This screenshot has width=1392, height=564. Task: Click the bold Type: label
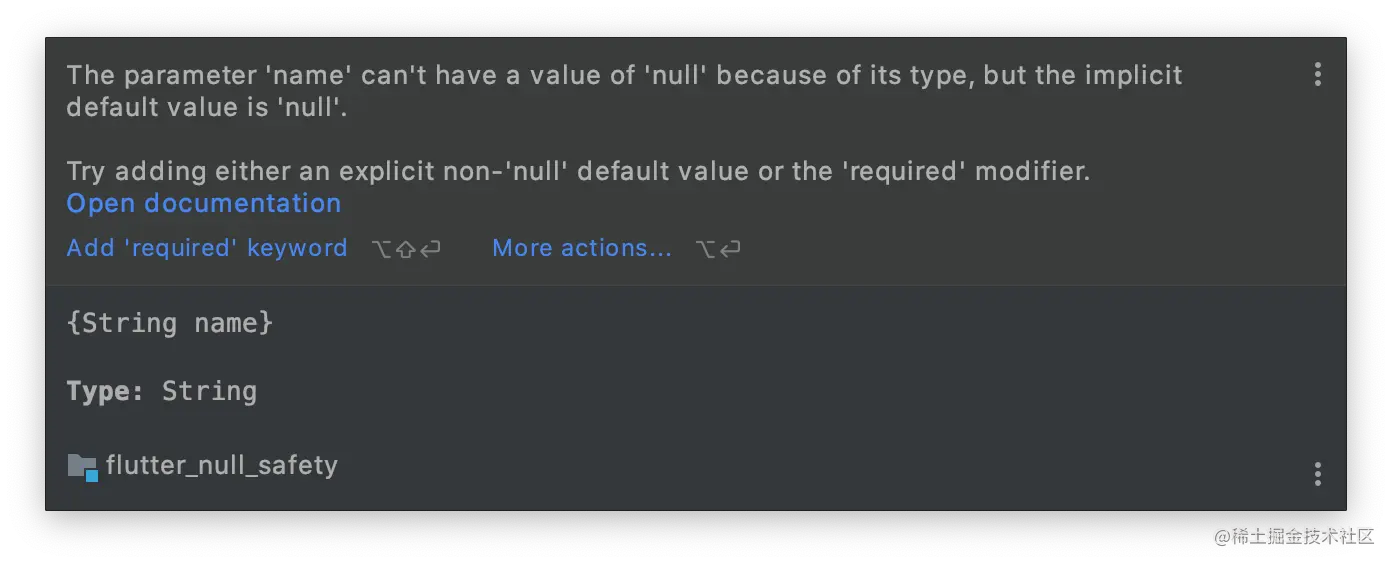coord(106,391)
